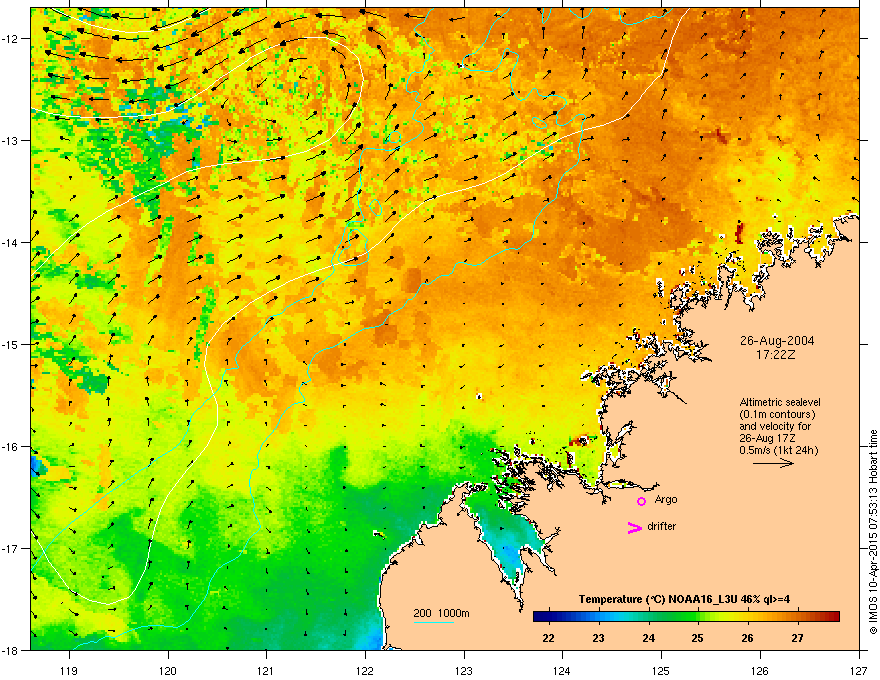
Task: Click the 0.5m/s velocity scale arrow
Action: coord(773,463)
